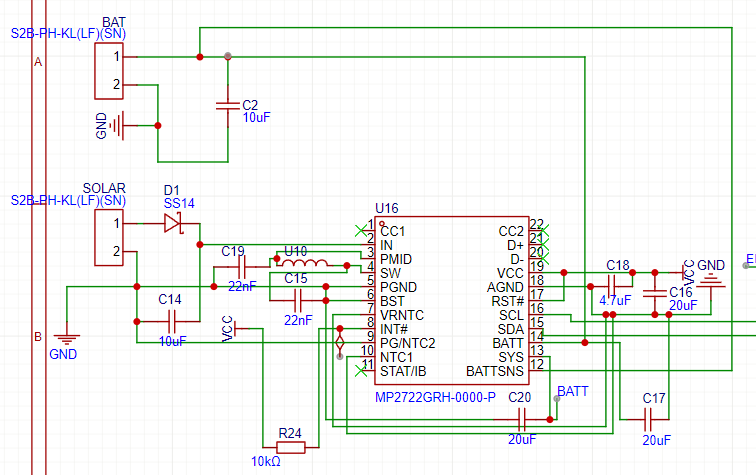Select the C19 22nF capacitor symbol

[x=240, y=267]
